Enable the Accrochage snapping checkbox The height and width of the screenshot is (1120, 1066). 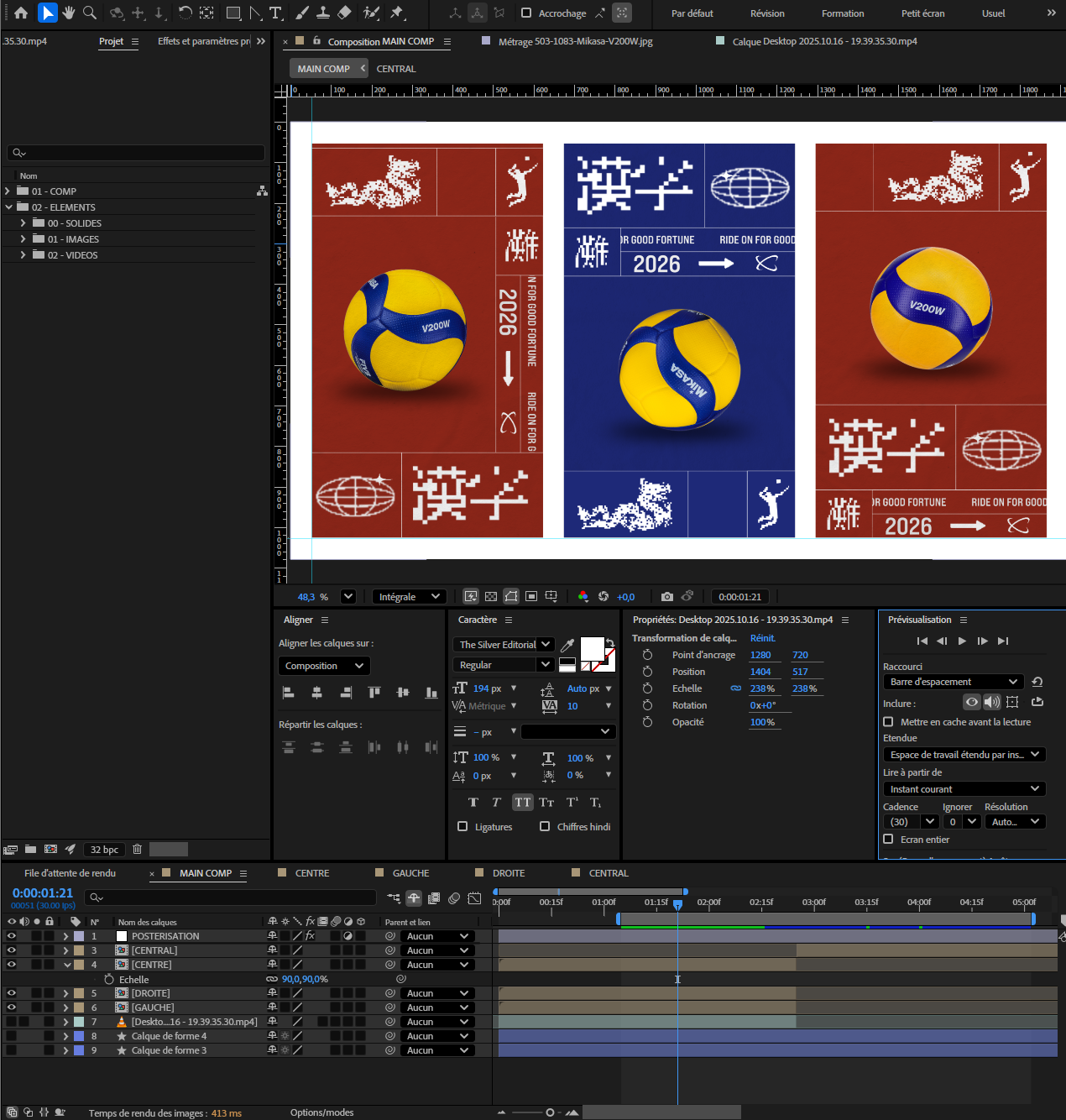pyautogui.click(x=526, y=13)
